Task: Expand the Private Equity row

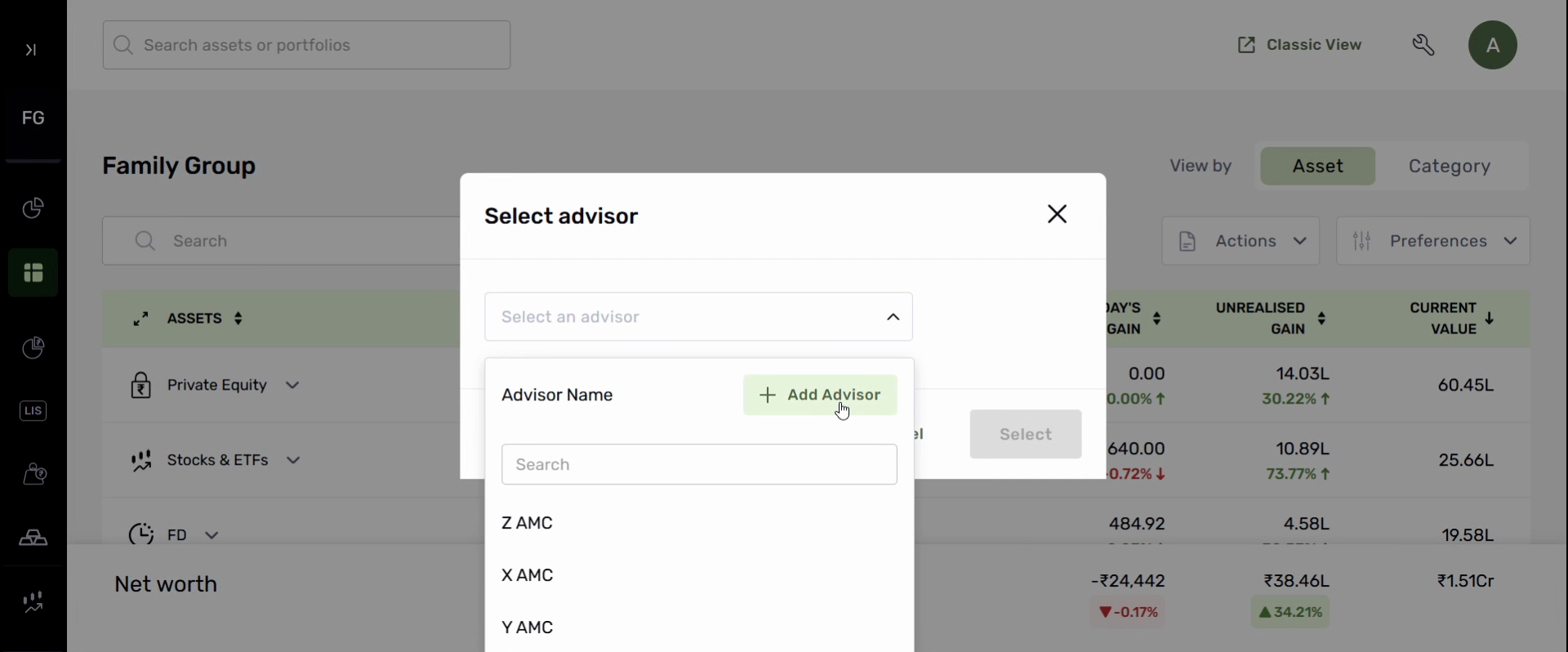Action: (x=293, y=386)
